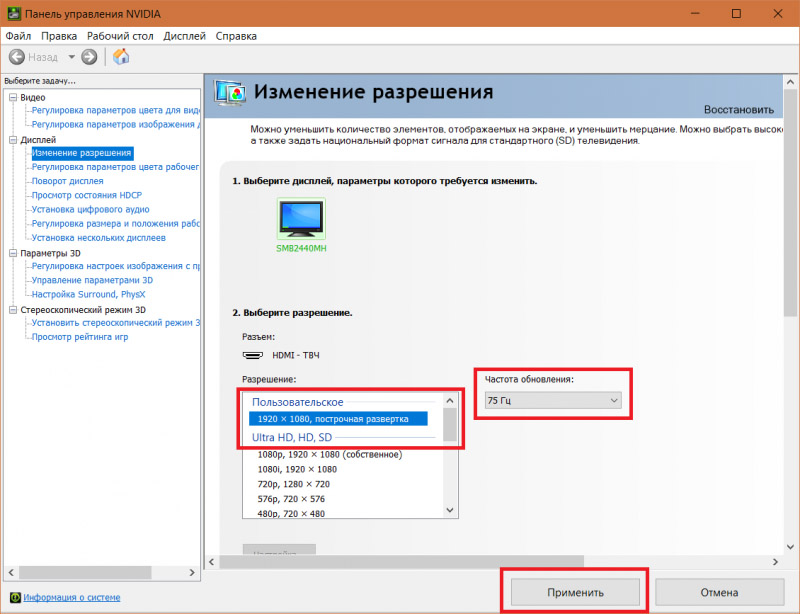Click the system information icon
This screenshot has width=800, height=614.
click(x=15, y=597)
